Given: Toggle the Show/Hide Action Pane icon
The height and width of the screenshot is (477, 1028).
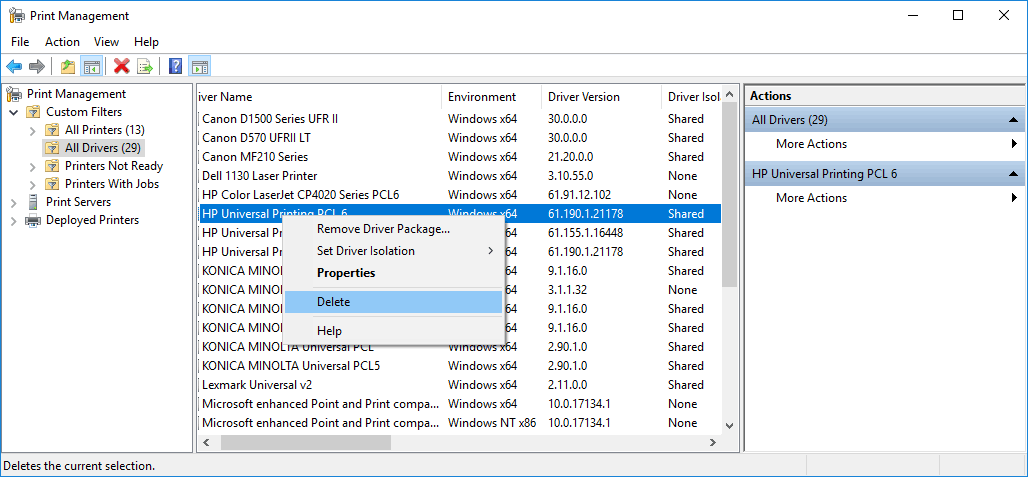Looking at the screenshot, I should pyautogui.click(x=199, y=66).
